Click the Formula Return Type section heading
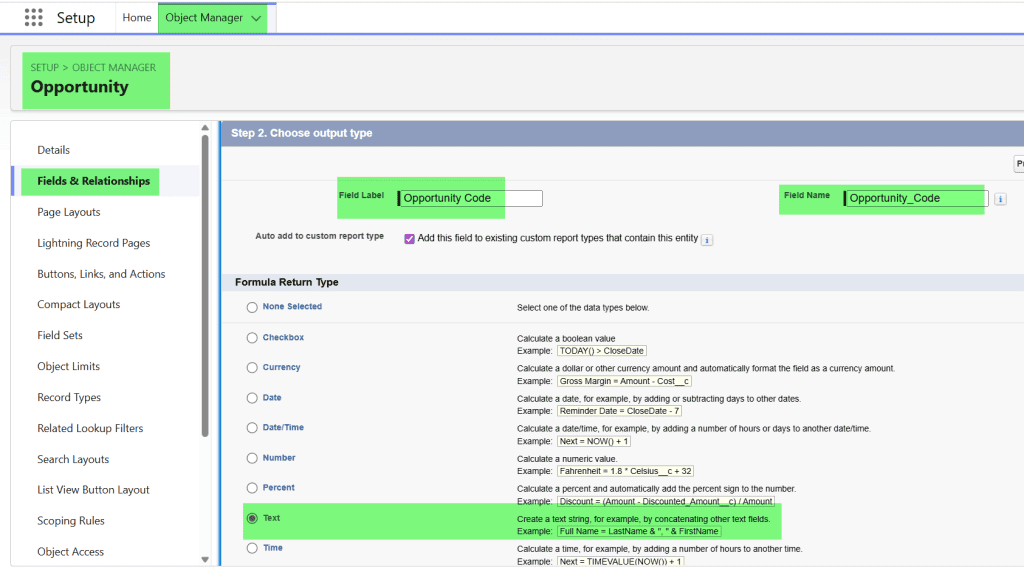Image resolution: width=1024 pixels, height=567 pixels. click(x=287, y=282)
